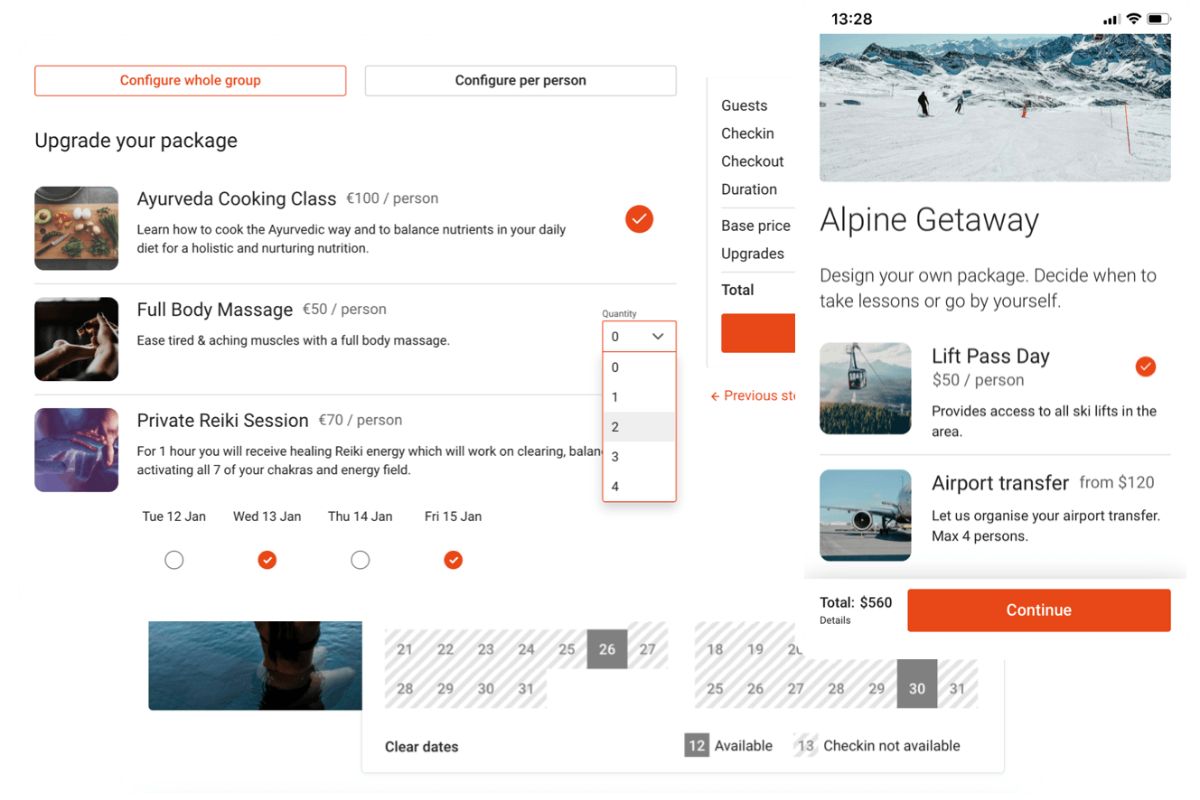
Task: Switch to Configure per person tab
Action: click(x=520, y=80)
